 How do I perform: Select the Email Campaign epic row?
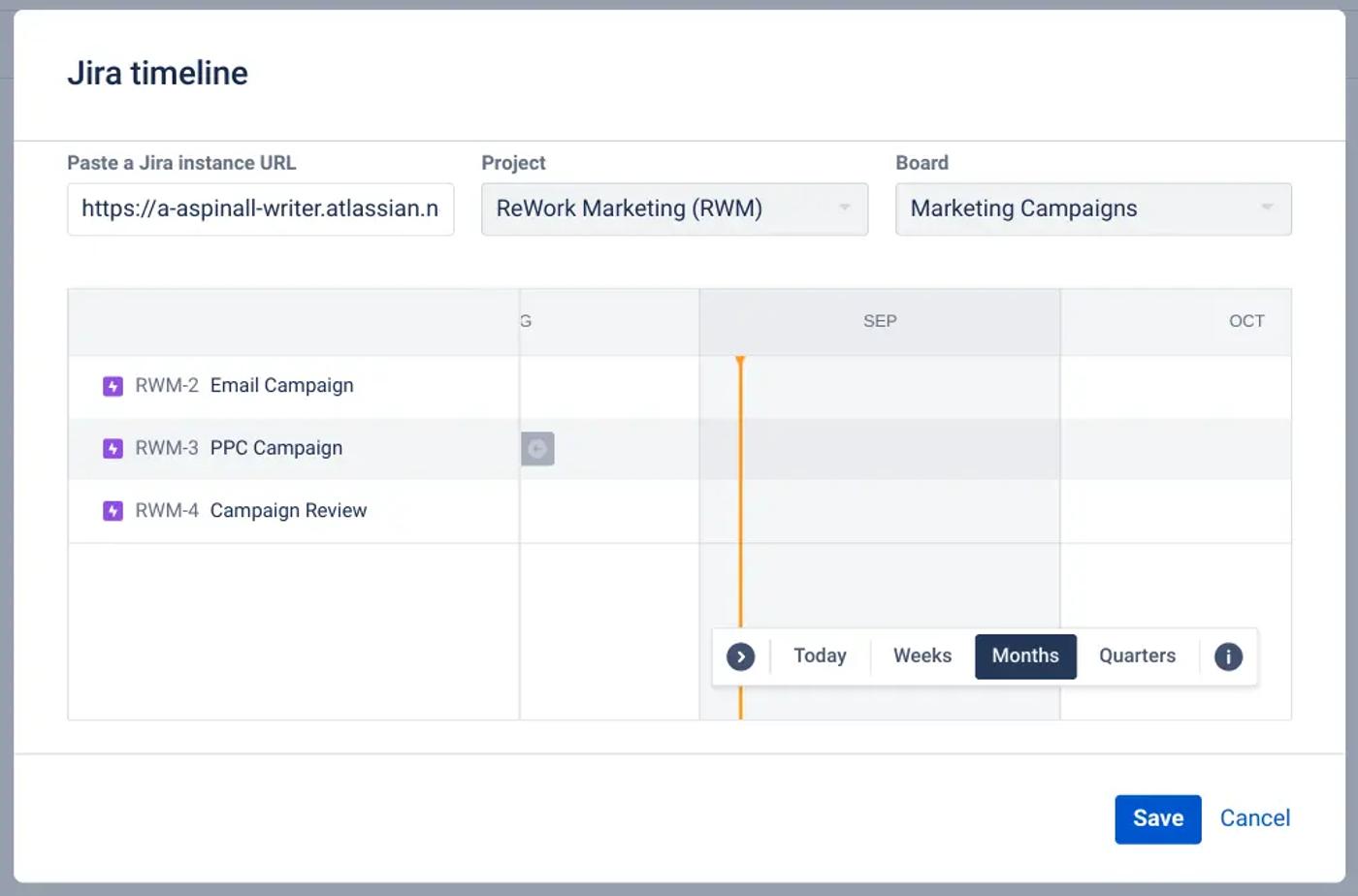click(x=281, y=386)
